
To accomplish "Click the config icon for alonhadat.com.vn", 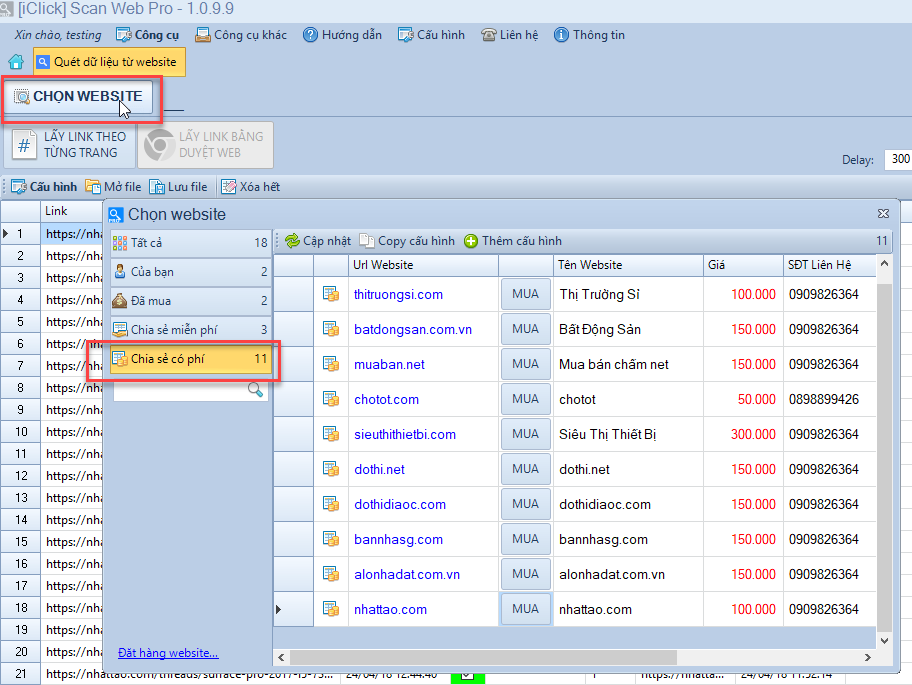I will 331,574.
